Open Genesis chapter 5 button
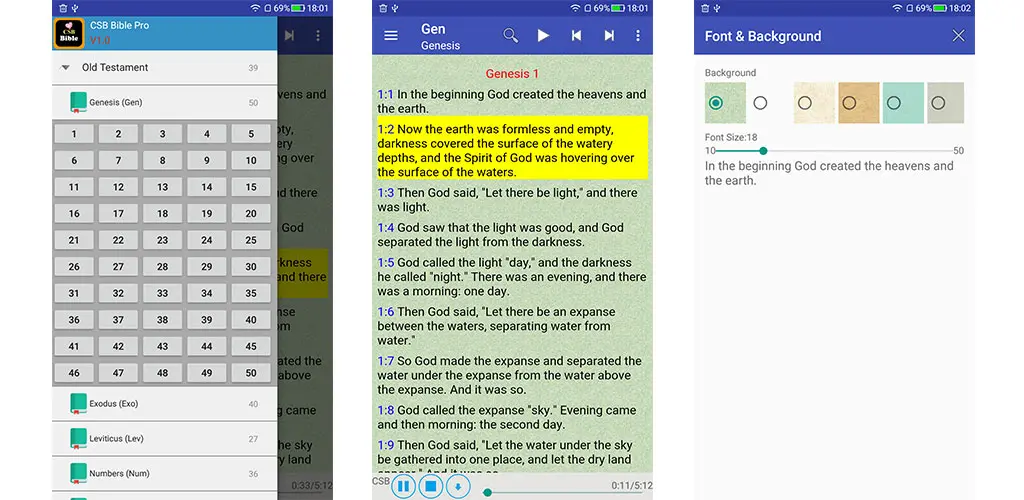The height and width of the screenshot is (500, 1024). [251, 134]
